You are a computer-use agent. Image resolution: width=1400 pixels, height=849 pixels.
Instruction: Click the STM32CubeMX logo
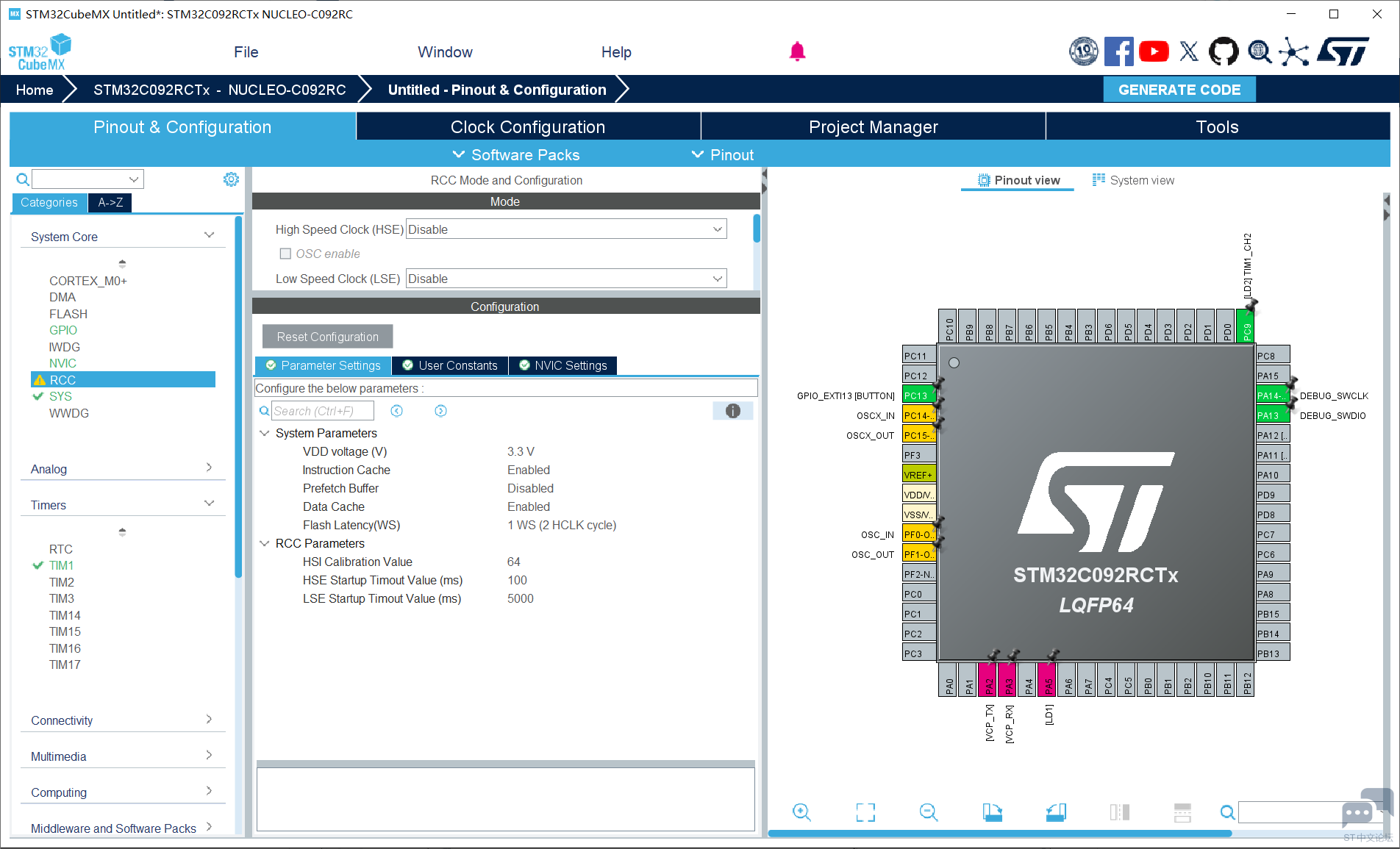40,52
